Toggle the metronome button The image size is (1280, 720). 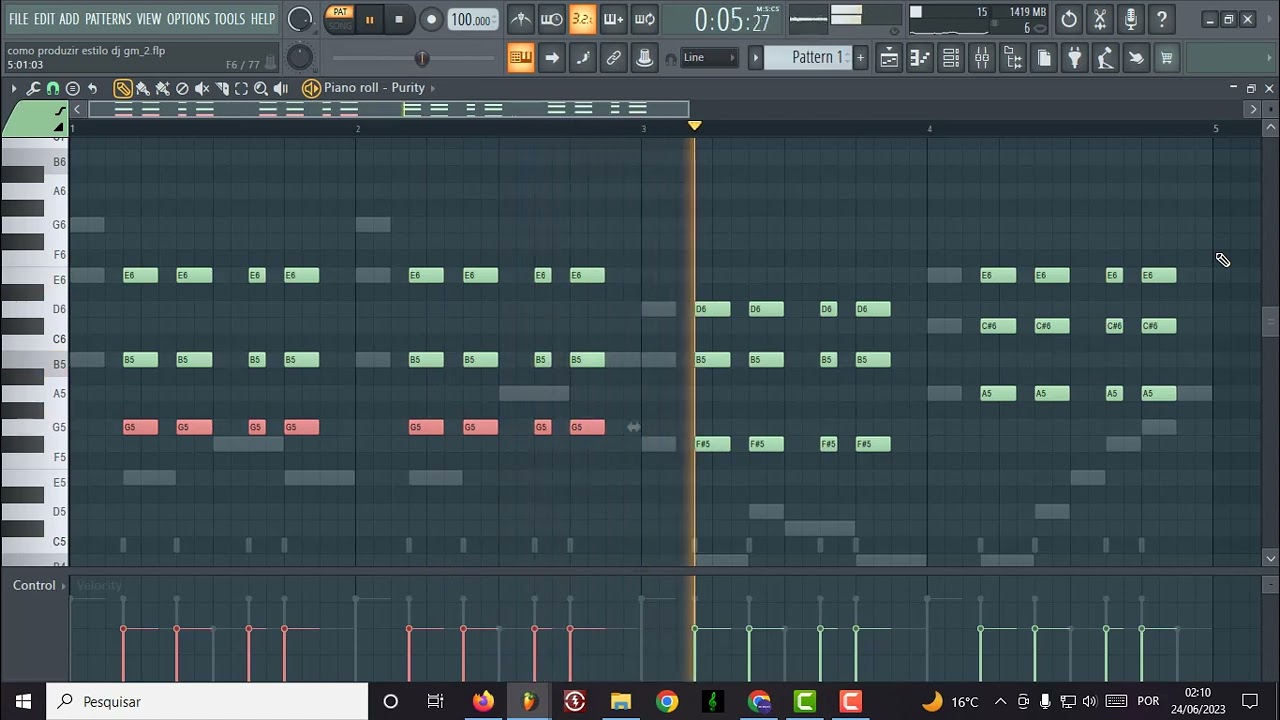coord(521,19)
